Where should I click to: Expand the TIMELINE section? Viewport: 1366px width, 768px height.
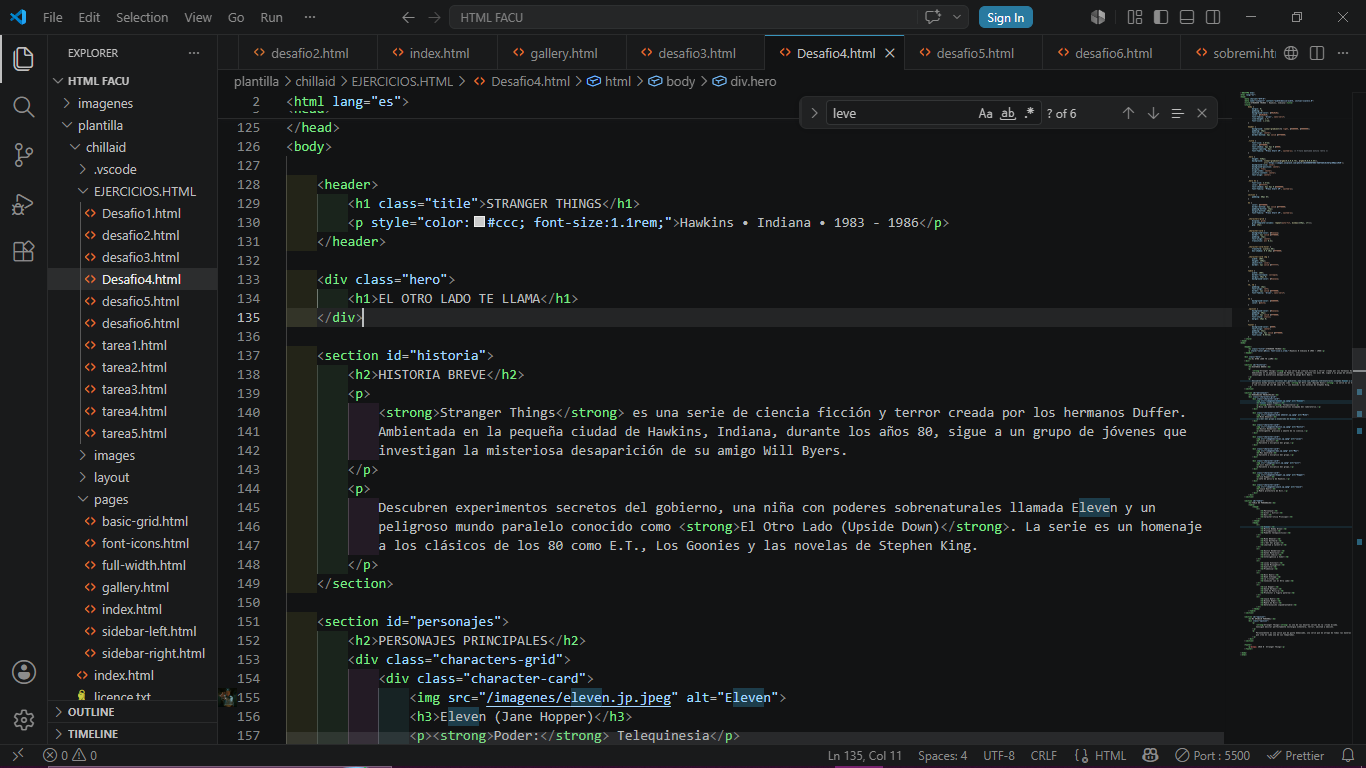pyautogui.click(x=132, y=734)
